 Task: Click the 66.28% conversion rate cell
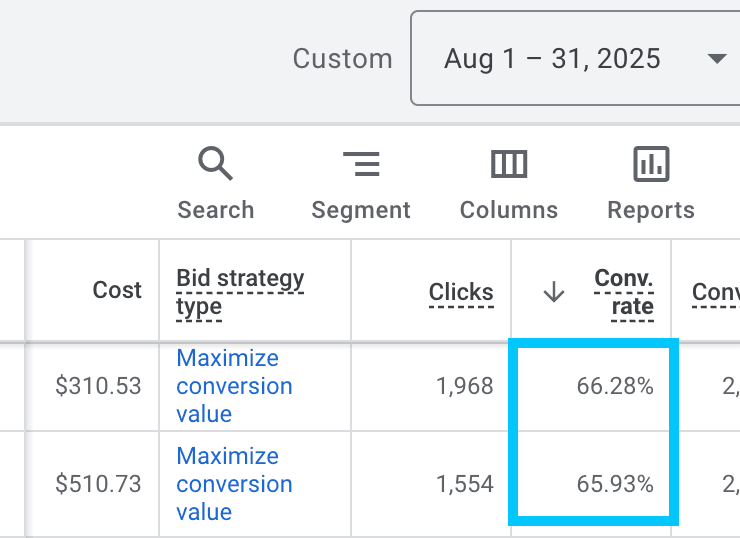coord(614,386)
